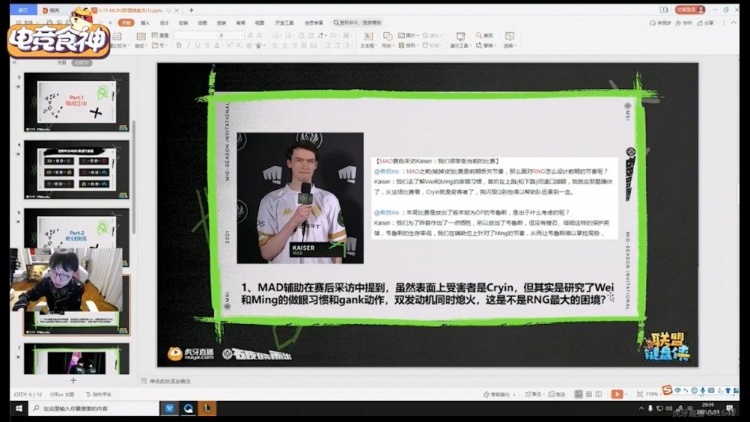Open the 开始 (Home) ribbon tab

(x=126, y=22)
